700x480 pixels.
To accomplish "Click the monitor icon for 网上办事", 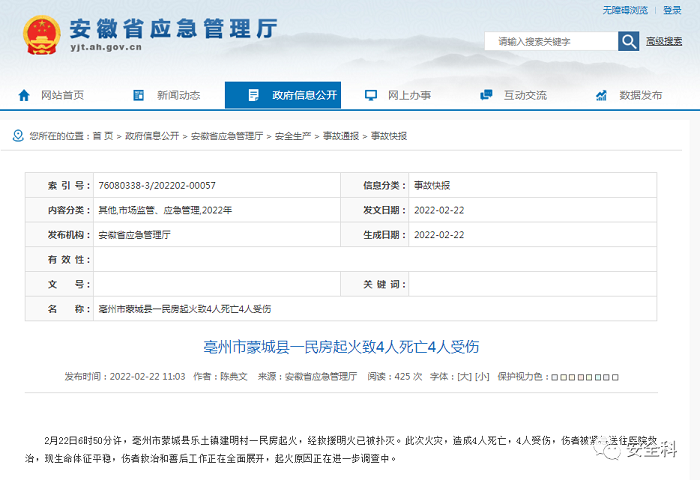I will point(371,95).
